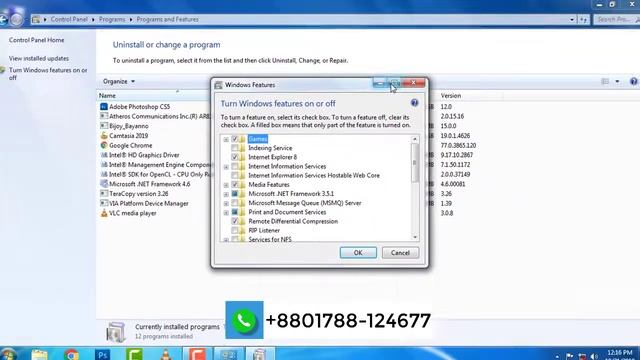Open Windows Explorer from the taskbar
640x360 pixels.
coord(40,354)
